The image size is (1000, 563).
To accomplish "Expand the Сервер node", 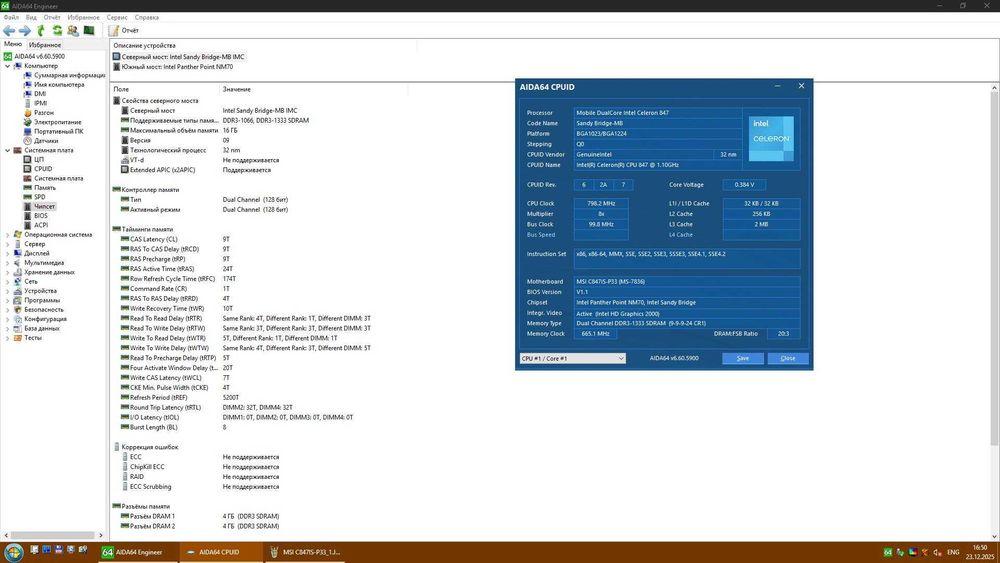I will (x=8, y=244).
